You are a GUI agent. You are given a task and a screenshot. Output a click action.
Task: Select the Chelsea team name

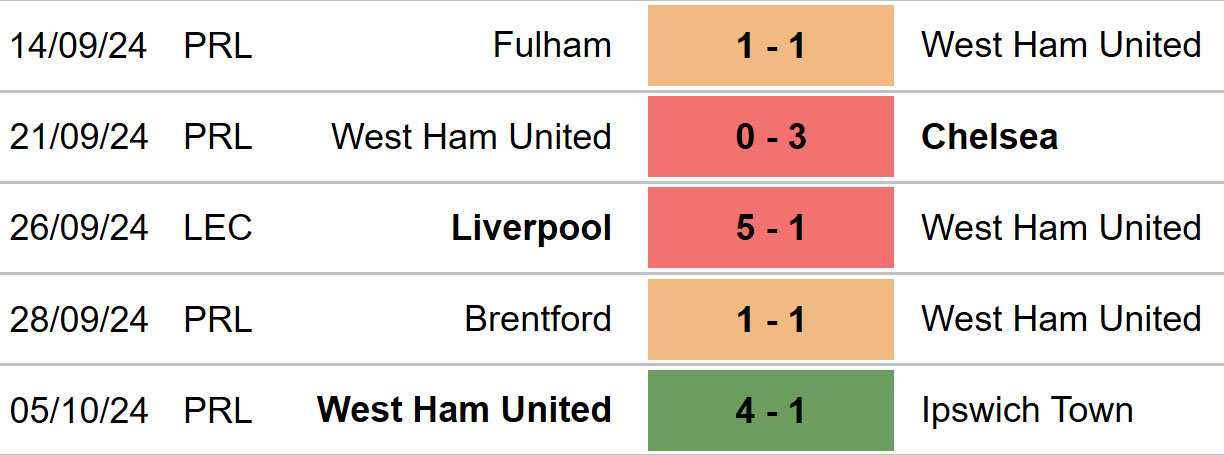click(x=990, y=137)
